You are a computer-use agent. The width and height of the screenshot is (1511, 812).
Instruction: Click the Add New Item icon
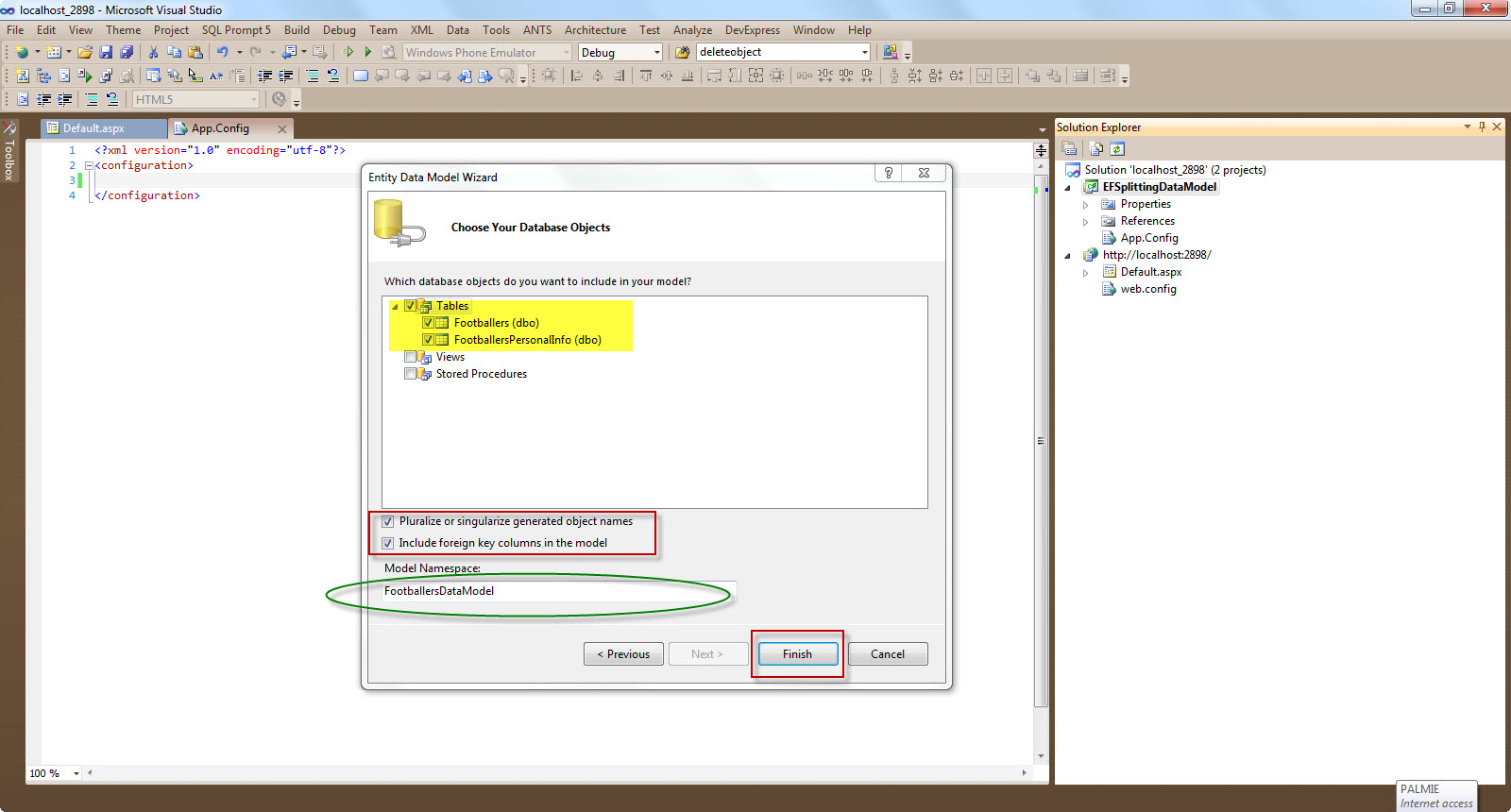click(x=54, y=52)
